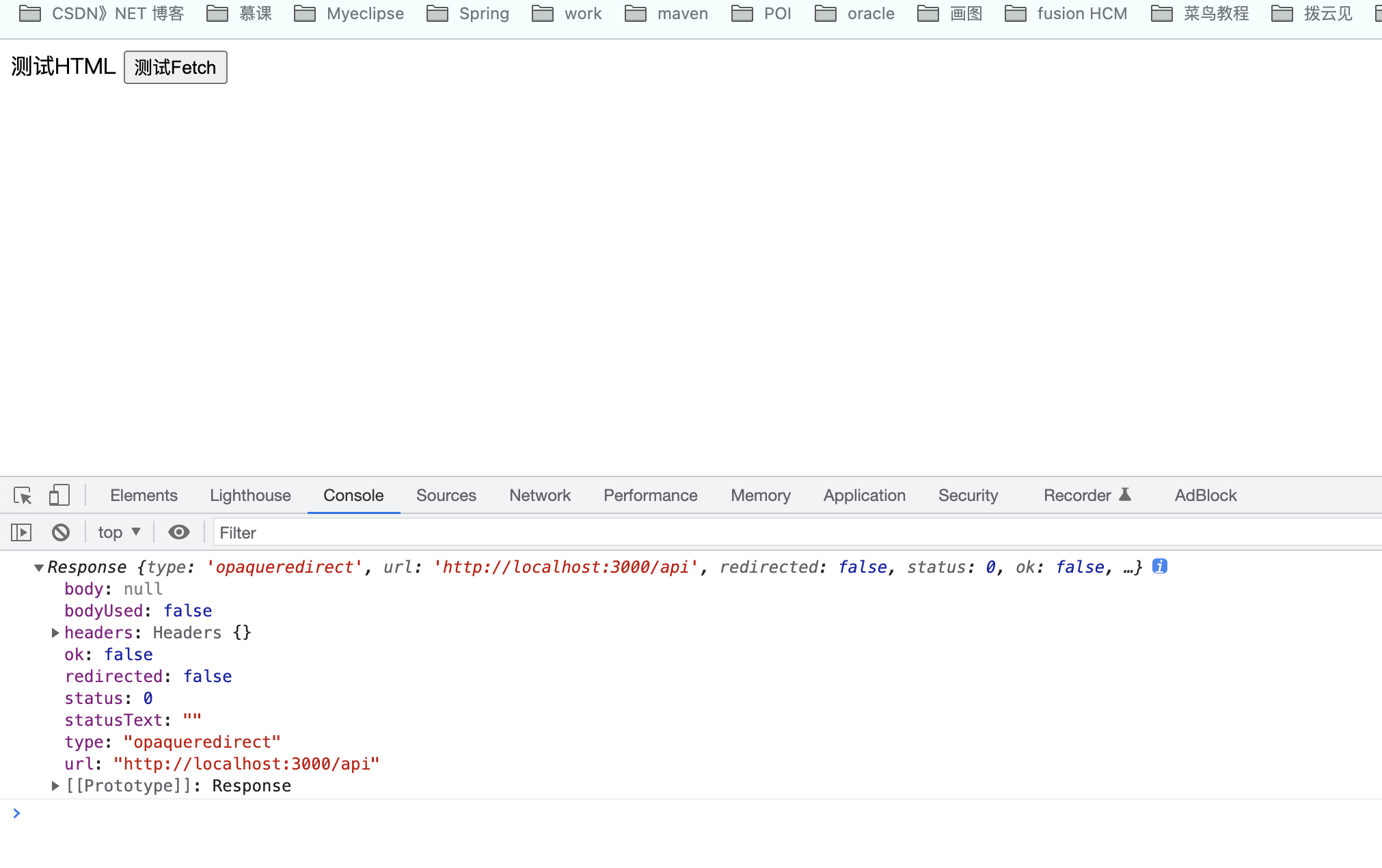Viewport: 1382px width, 868px height.
Task: Open the AdBlock DevTools tab
Action: click(x=1205, y=496)
